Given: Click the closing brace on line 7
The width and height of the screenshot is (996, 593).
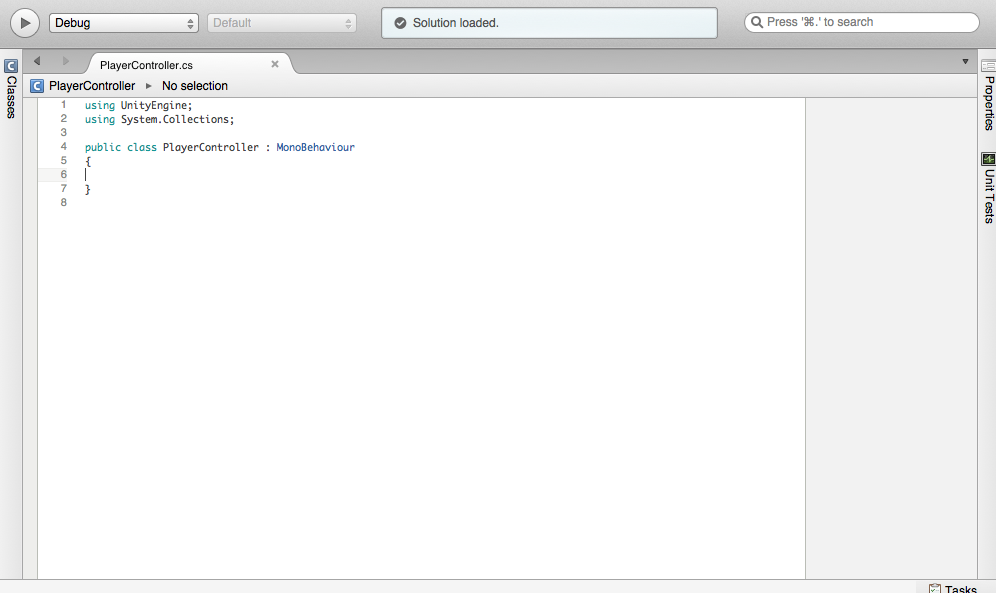Looking at the screenshot, I should coord(88,189).
